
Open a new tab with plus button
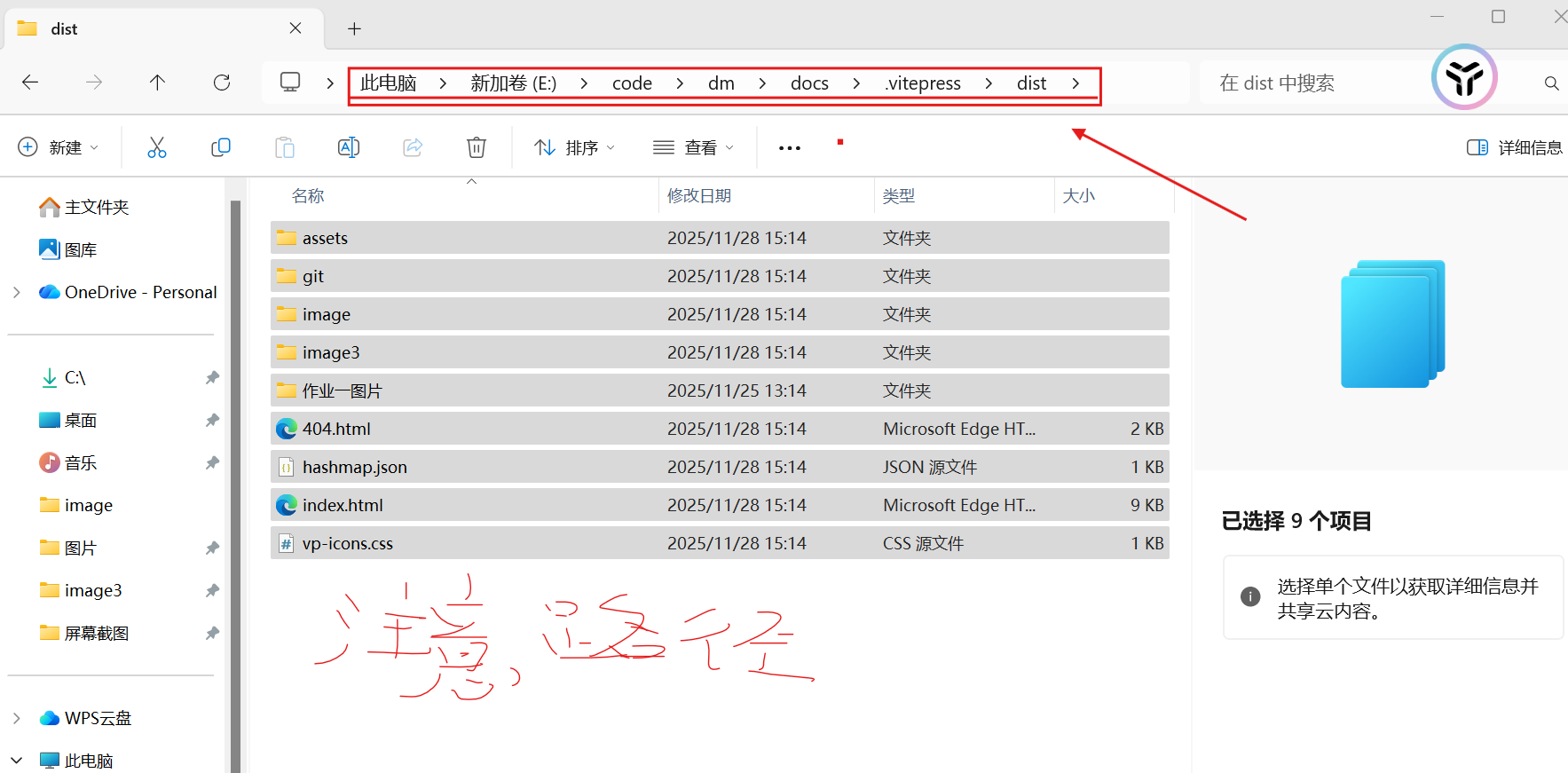354,29
